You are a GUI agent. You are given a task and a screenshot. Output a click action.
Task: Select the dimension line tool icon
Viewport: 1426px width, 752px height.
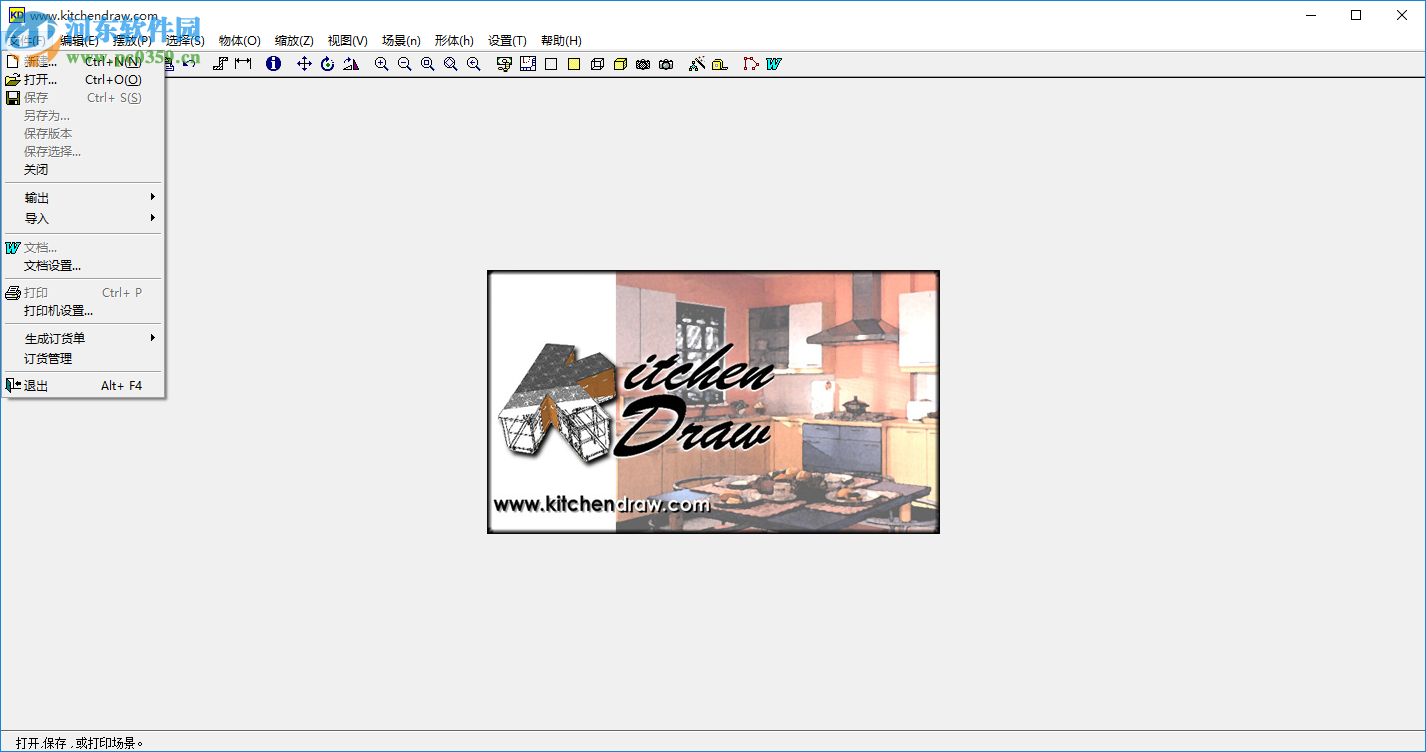point(243,64)
